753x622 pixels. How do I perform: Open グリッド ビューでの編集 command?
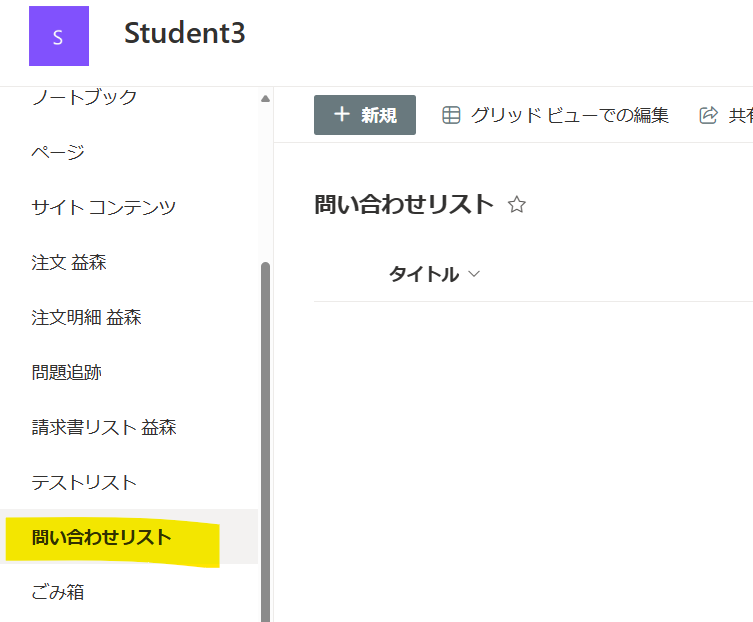click(x=555, y=115)
